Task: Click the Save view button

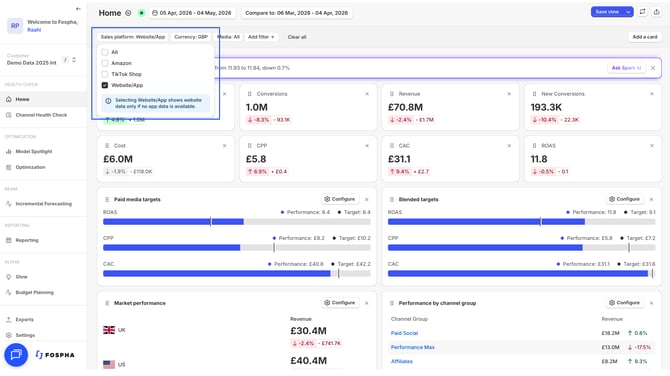Action: pyautogui.click(x=607, y=12)
